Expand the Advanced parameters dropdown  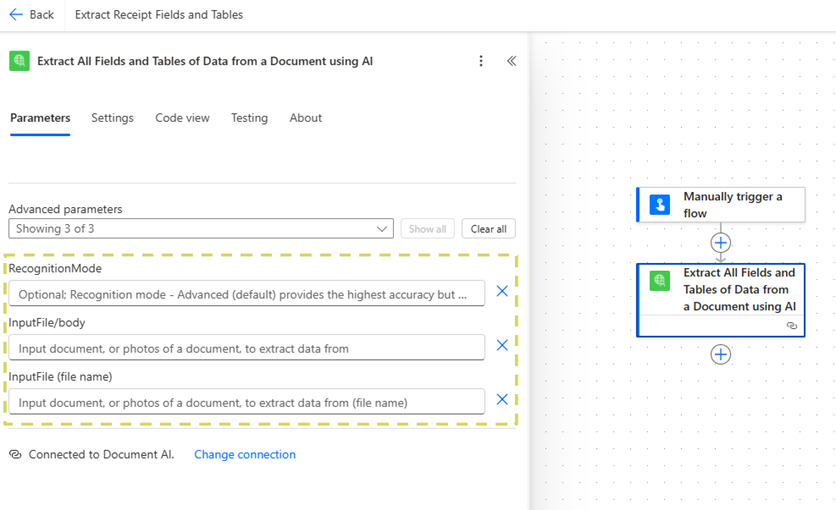201,229
